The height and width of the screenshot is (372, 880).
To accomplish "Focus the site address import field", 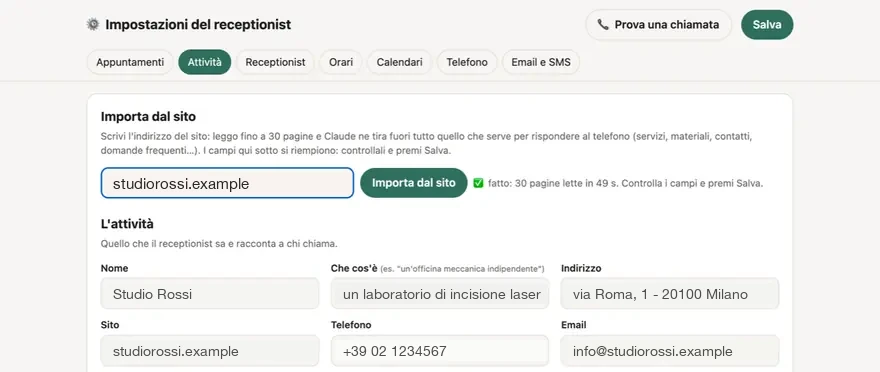I will click(227, 183).
